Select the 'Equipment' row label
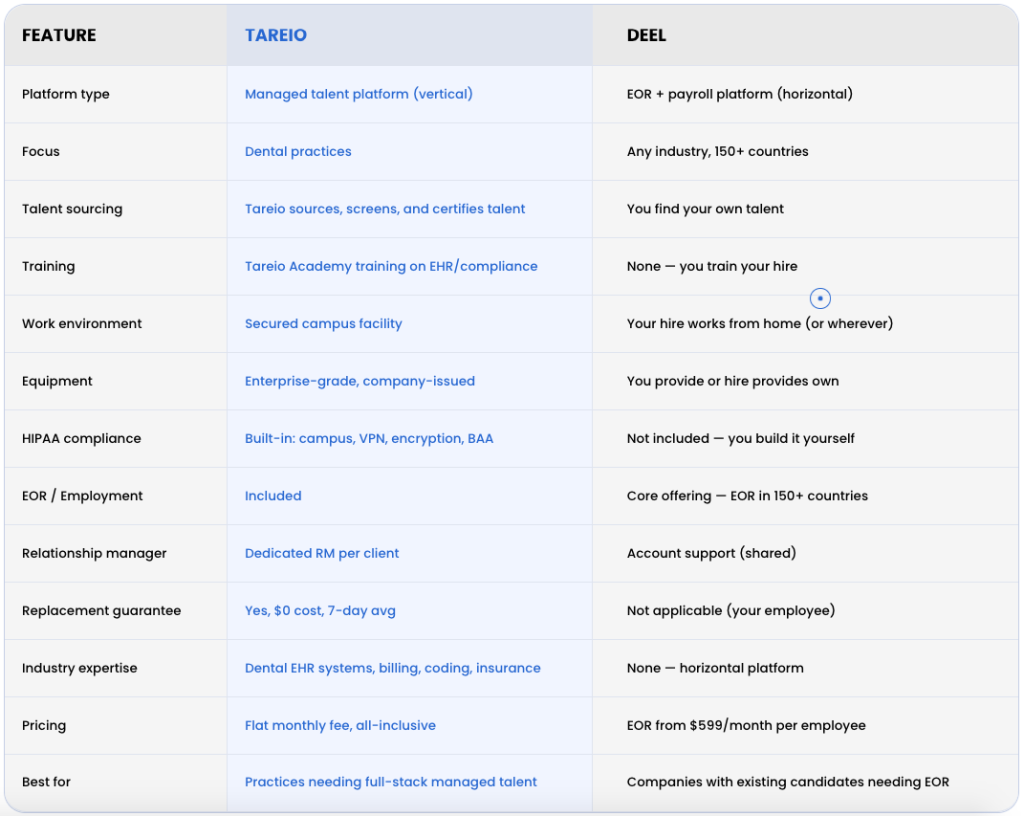 [57, 381]
